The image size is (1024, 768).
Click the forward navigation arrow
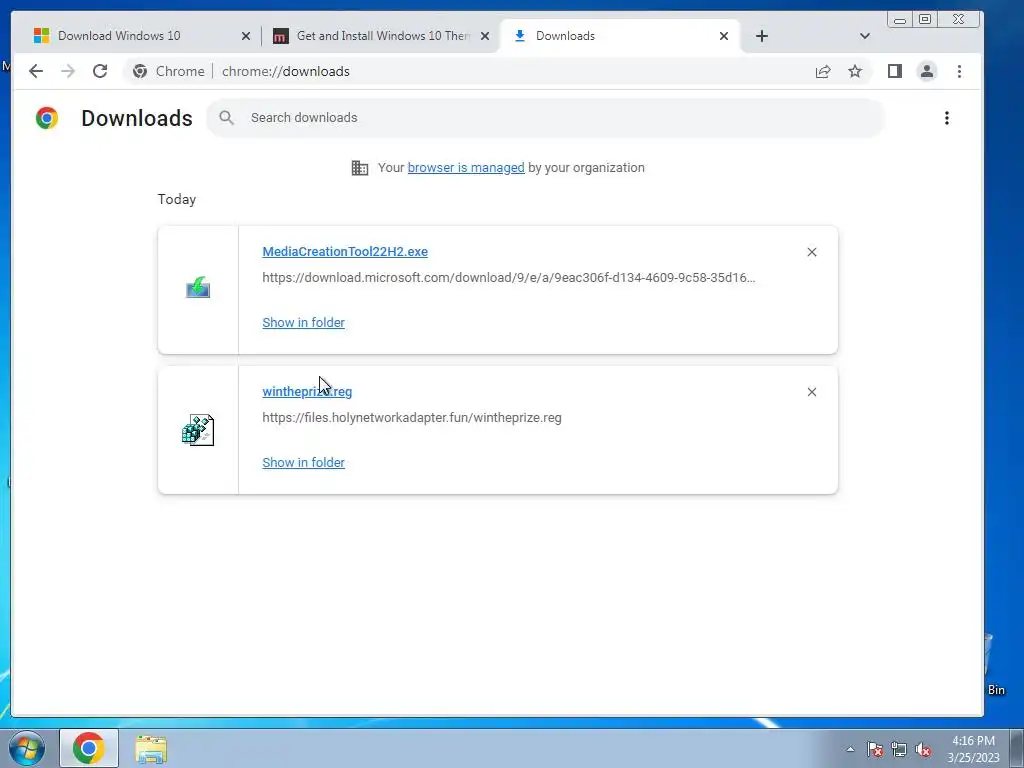(68, 71)
